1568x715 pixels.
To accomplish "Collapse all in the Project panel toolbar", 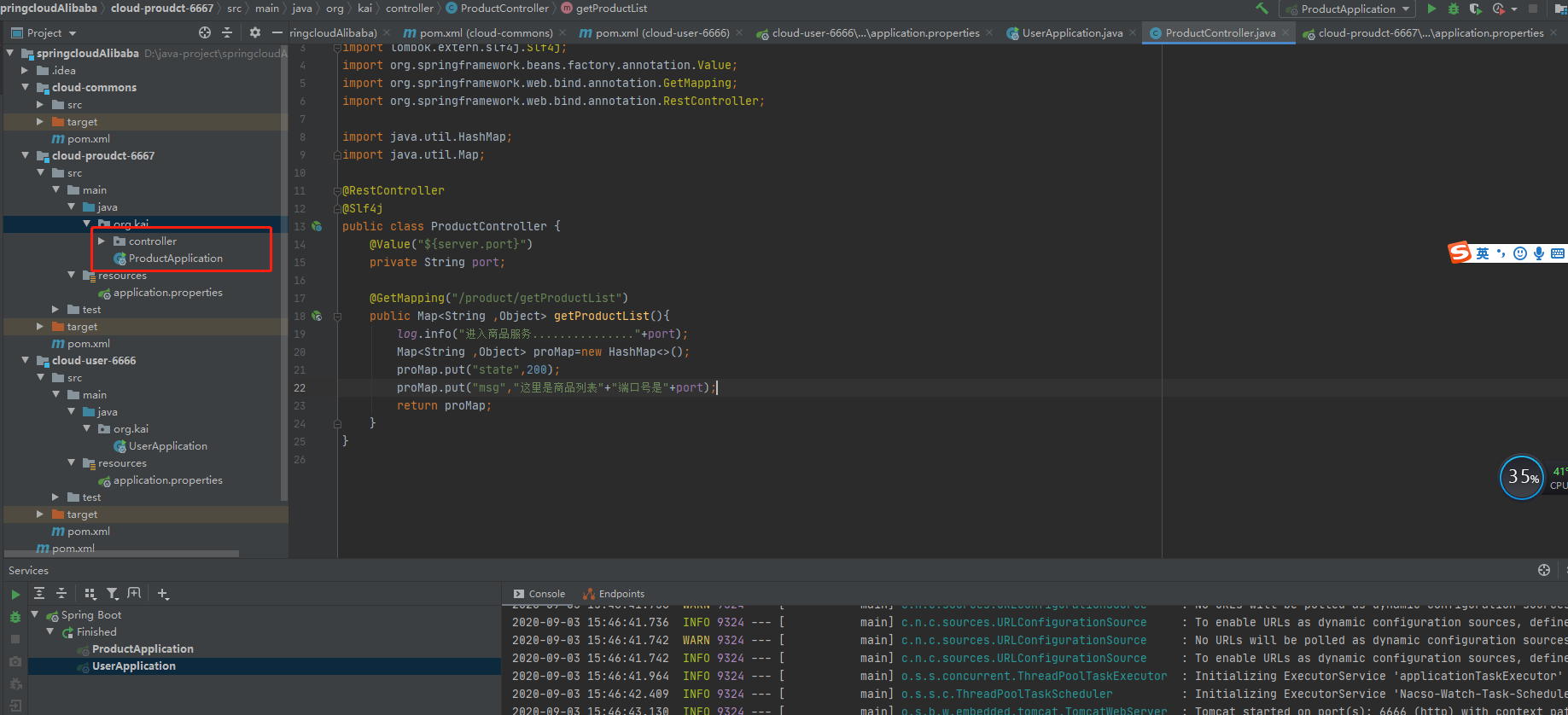I will coord(227,32).
